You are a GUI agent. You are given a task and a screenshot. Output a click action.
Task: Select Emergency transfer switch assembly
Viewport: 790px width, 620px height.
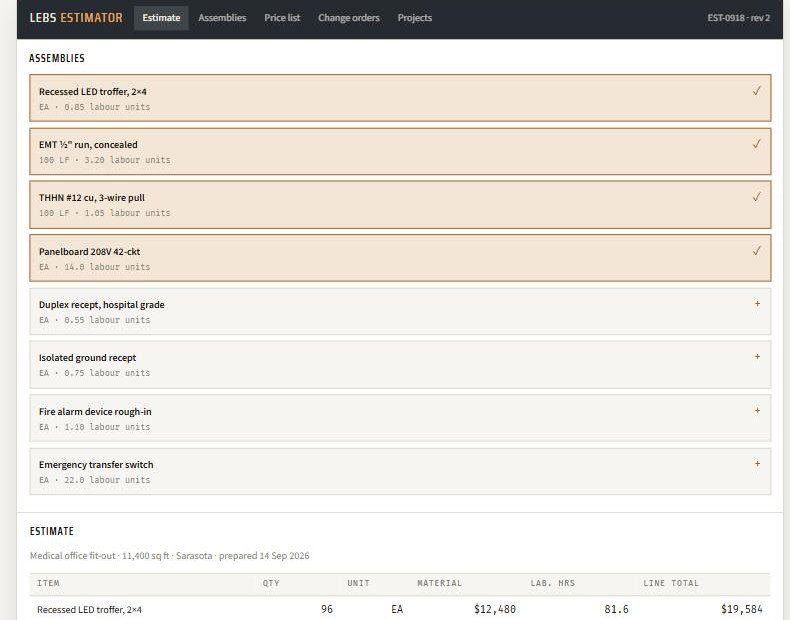(400, 471)
